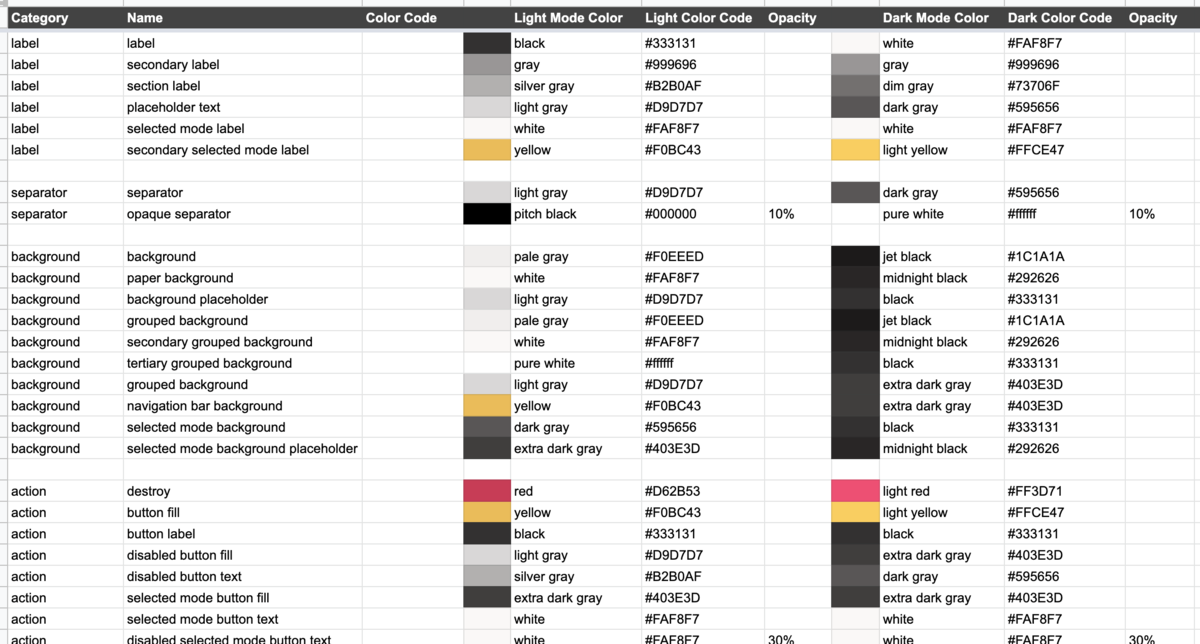
Task: Click the light yellow swatch for button fill
Action: (855, 513)
